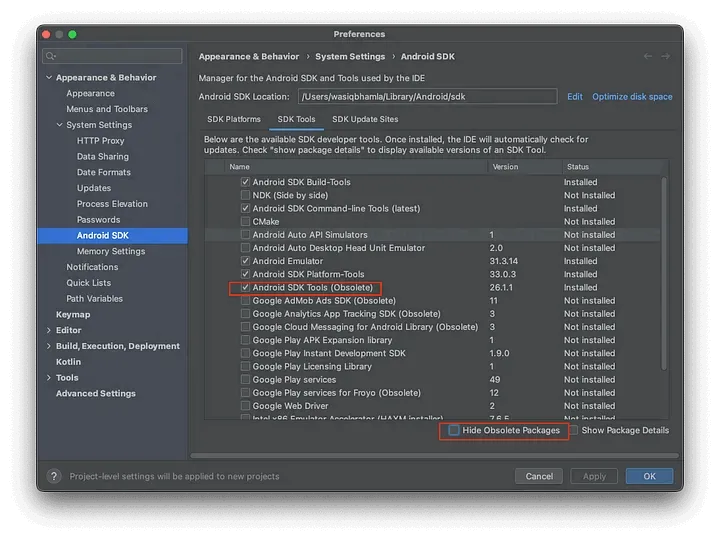Uncheck Android SDK Platform-Tools checkbox
This screenshot has height=540, width=720.
[245, 274]
